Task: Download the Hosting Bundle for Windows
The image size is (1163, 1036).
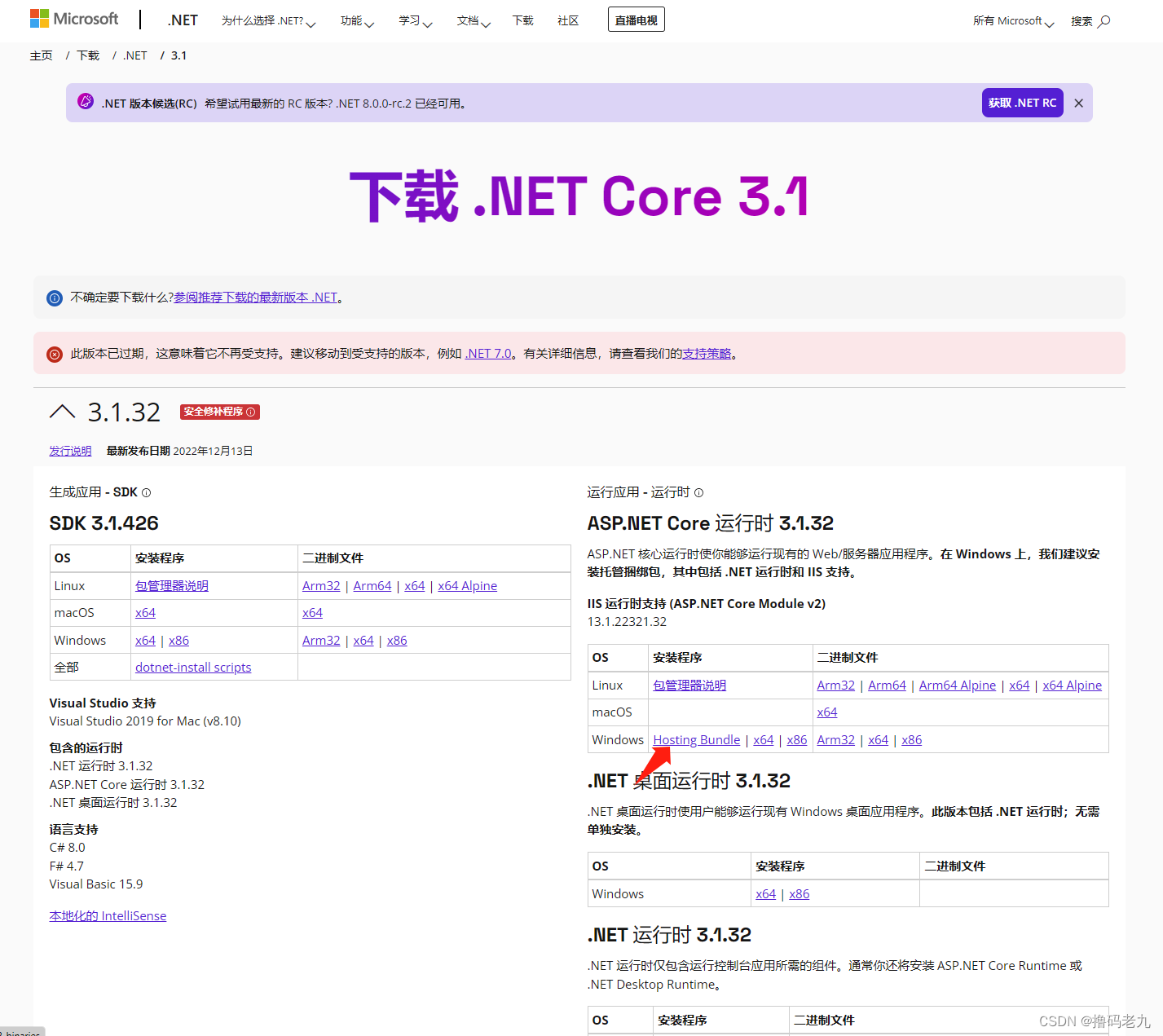Action: point(696,739)
